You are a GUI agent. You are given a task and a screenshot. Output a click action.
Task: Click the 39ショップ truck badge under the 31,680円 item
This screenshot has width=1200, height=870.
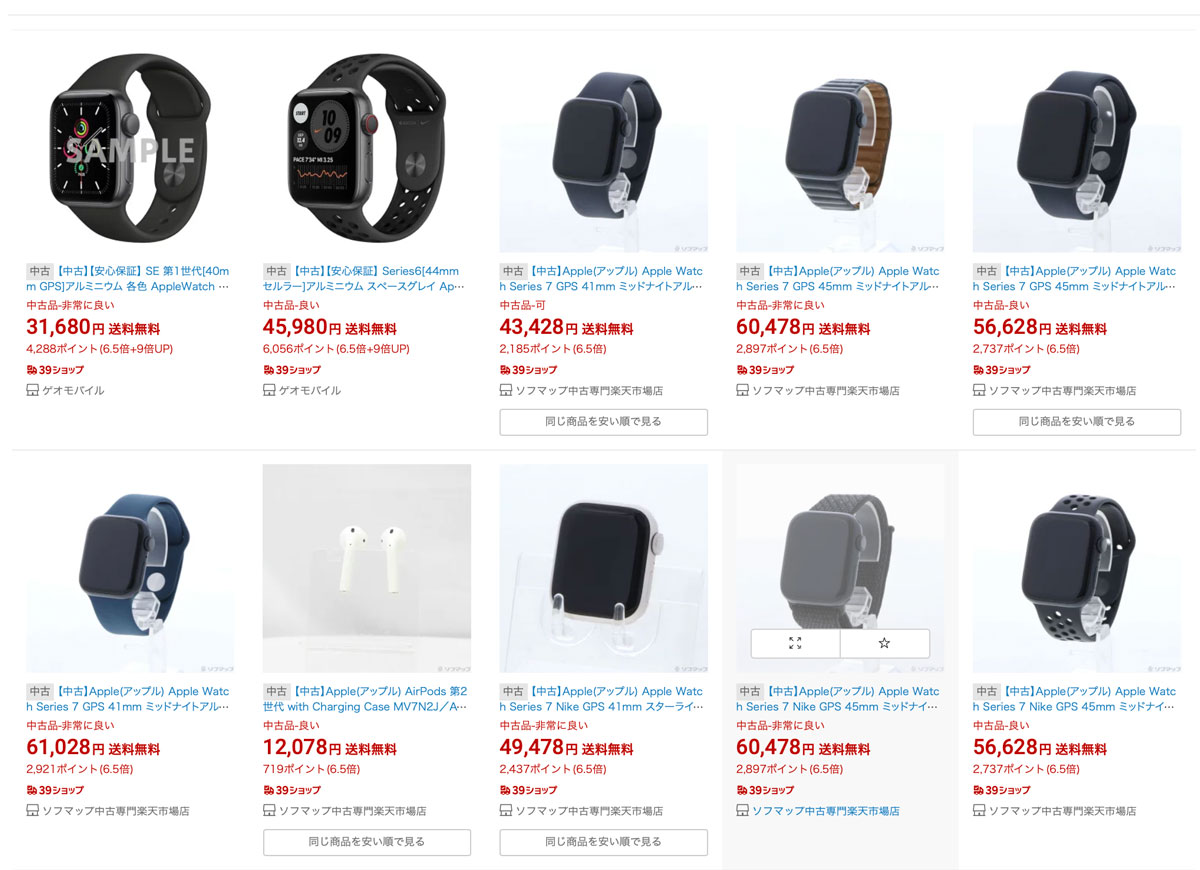coord(52,370)
